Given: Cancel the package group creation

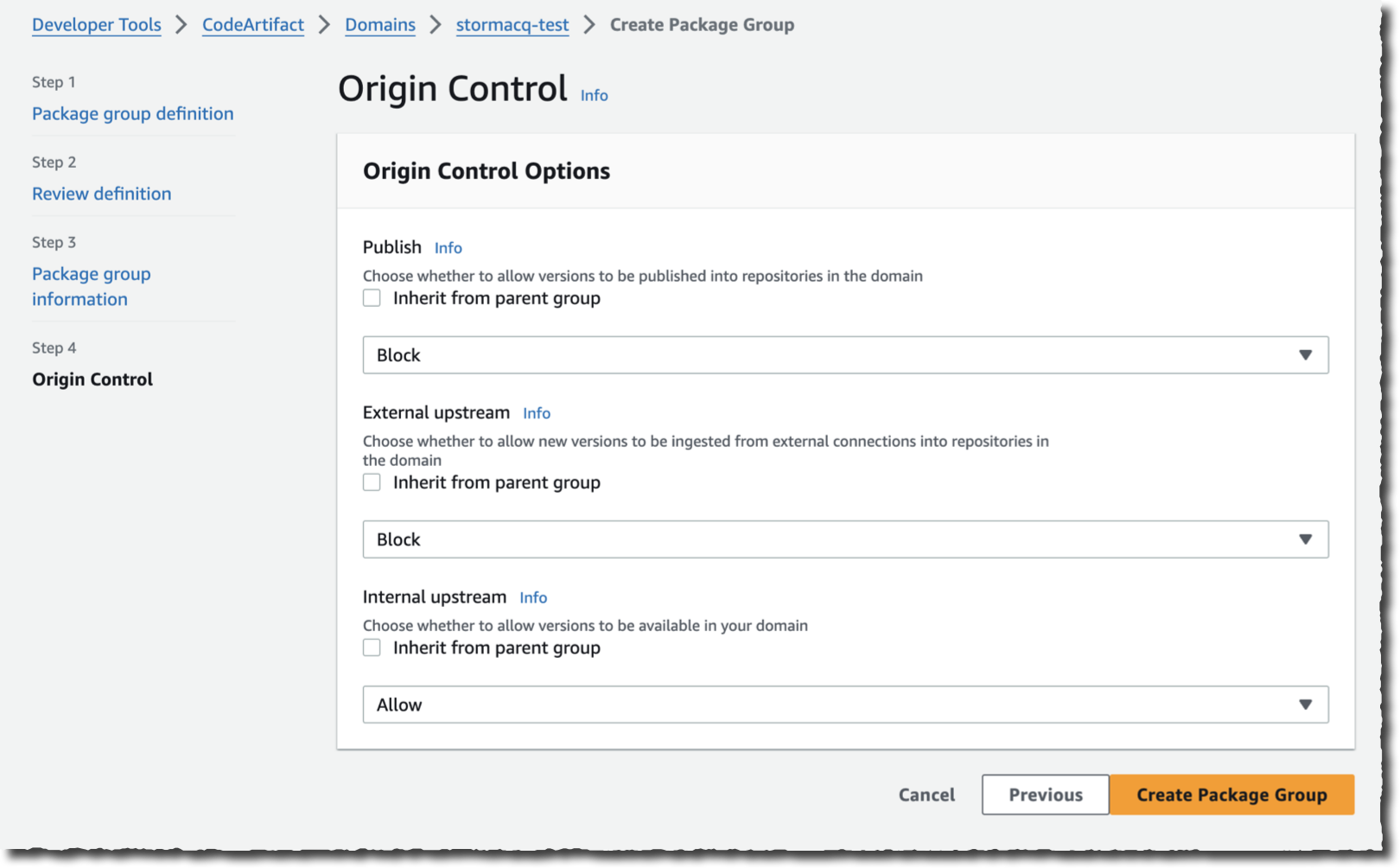Looking at the screenshot, I should click(x=926, y=795).
